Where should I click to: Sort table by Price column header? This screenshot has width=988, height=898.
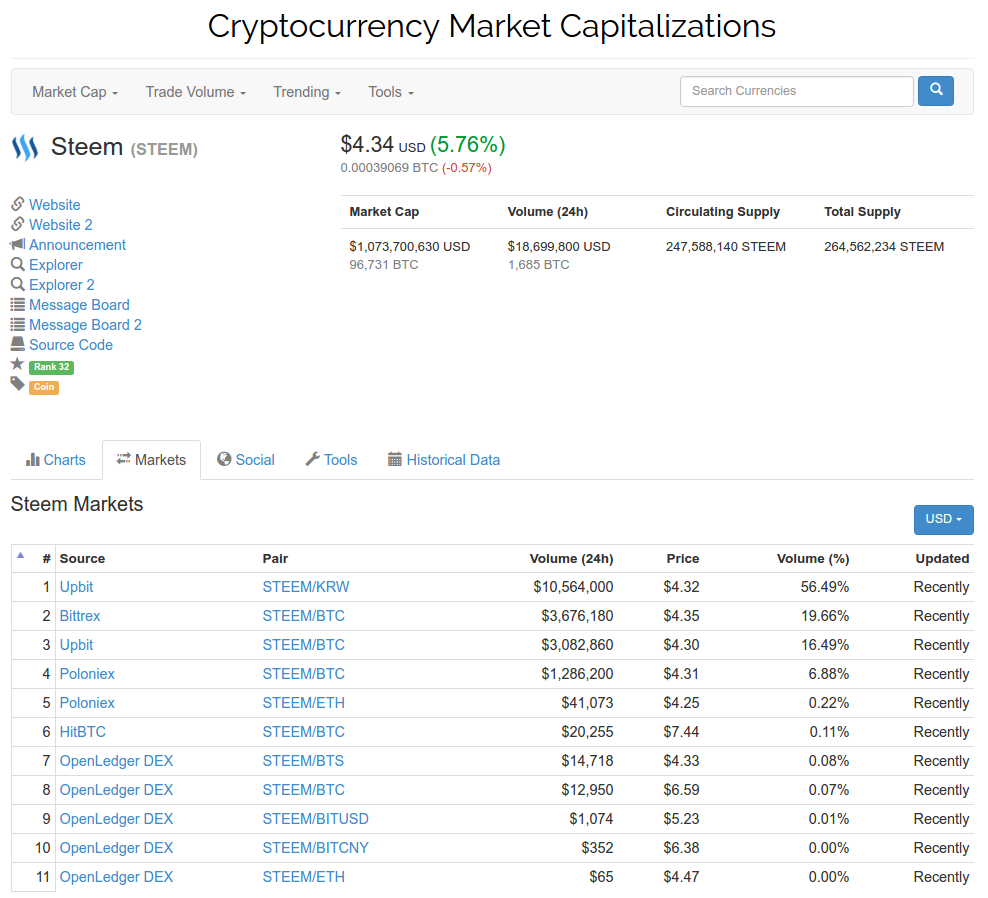683,559
